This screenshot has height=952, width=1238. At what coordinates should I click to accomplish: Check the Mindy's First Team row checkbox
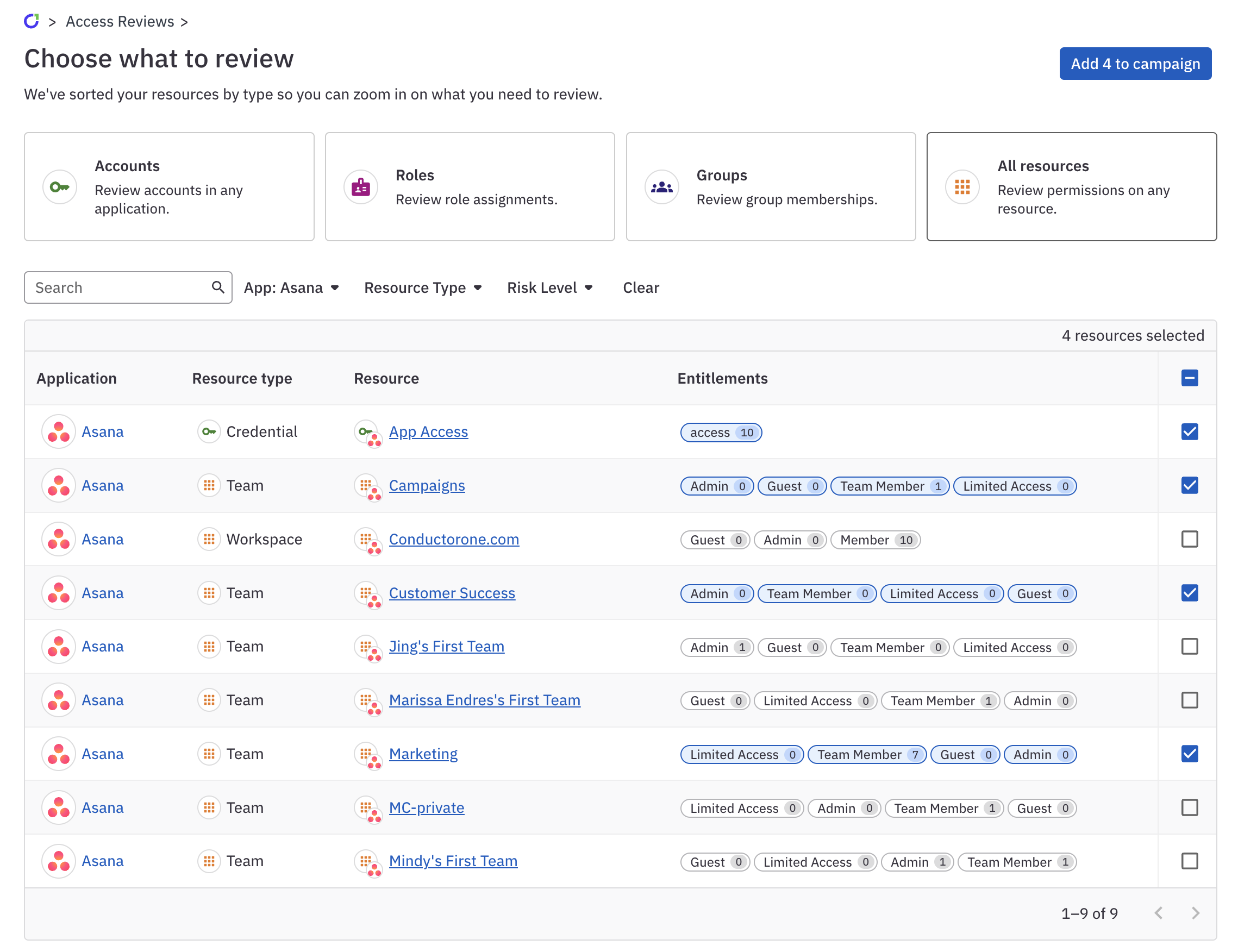point(1189,861)
